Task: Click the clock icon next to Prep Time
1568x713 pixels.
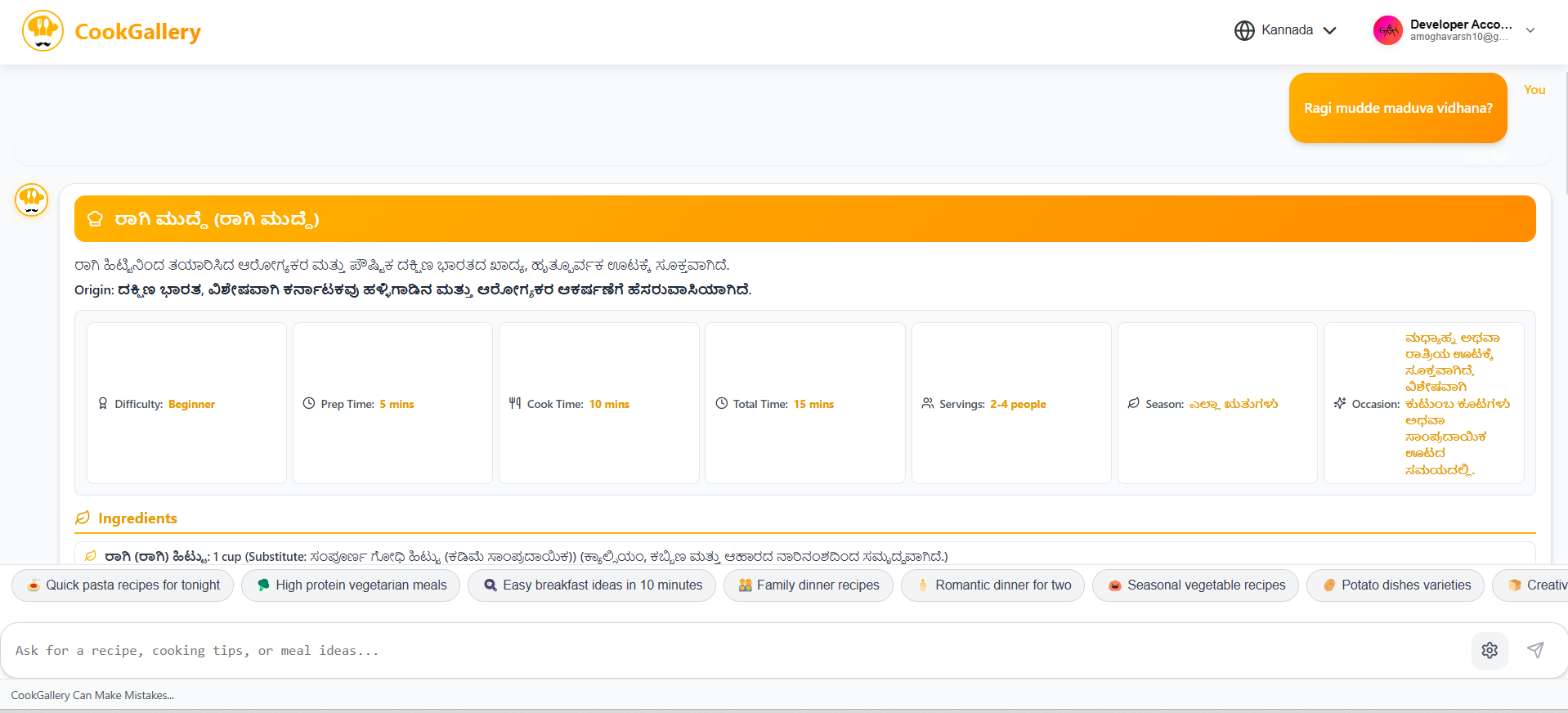Action: [x=309, y=403]
